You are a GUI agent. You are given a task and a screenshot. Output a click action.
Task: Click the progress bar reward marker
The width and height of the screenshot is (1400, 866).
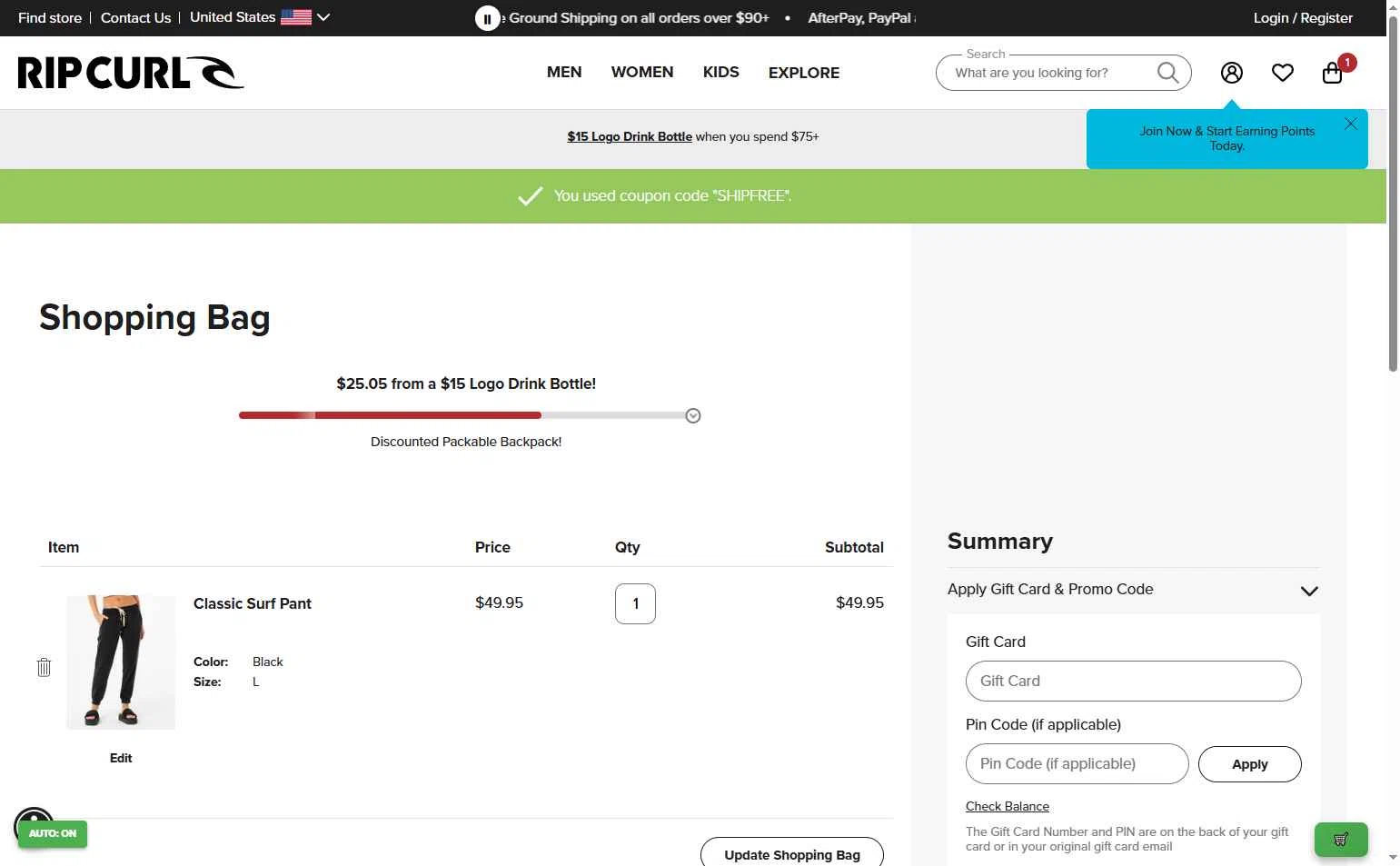pos(693,416)
